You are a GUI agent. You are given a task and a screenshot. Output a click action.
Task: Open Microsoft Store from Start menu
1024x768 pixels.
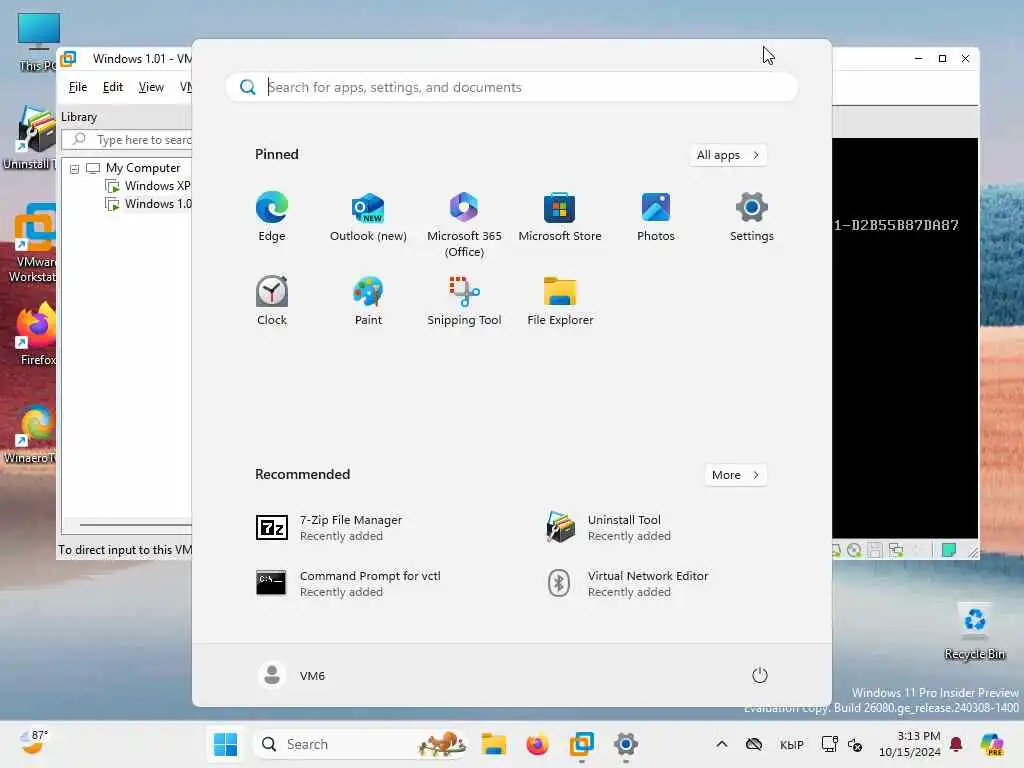pyautogui.click(x=560, y=217)
